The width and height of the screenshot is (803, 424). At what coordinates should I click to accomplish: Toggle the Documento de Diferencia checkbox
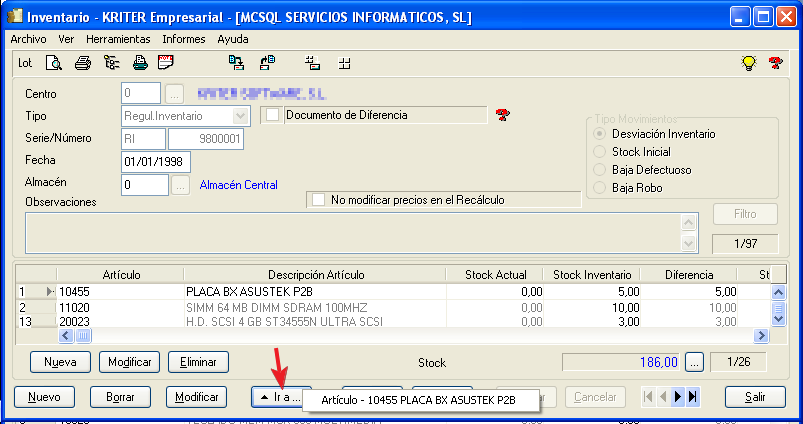272,115
